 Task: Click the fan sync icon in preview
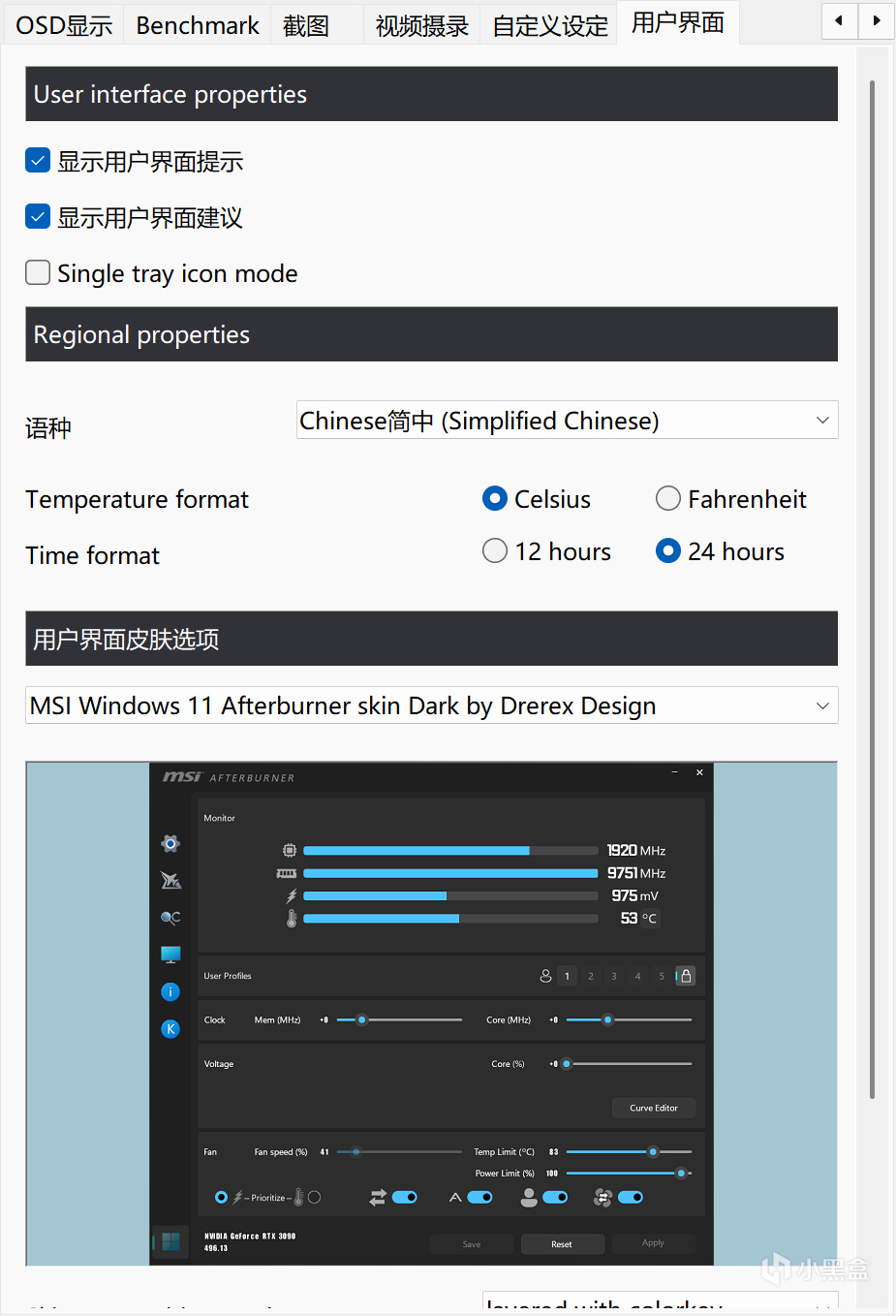[602, 1198]
